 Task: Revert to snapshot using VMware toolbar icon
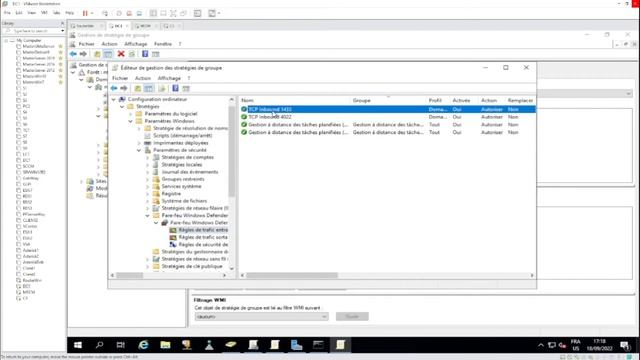(x=129, y=13)
